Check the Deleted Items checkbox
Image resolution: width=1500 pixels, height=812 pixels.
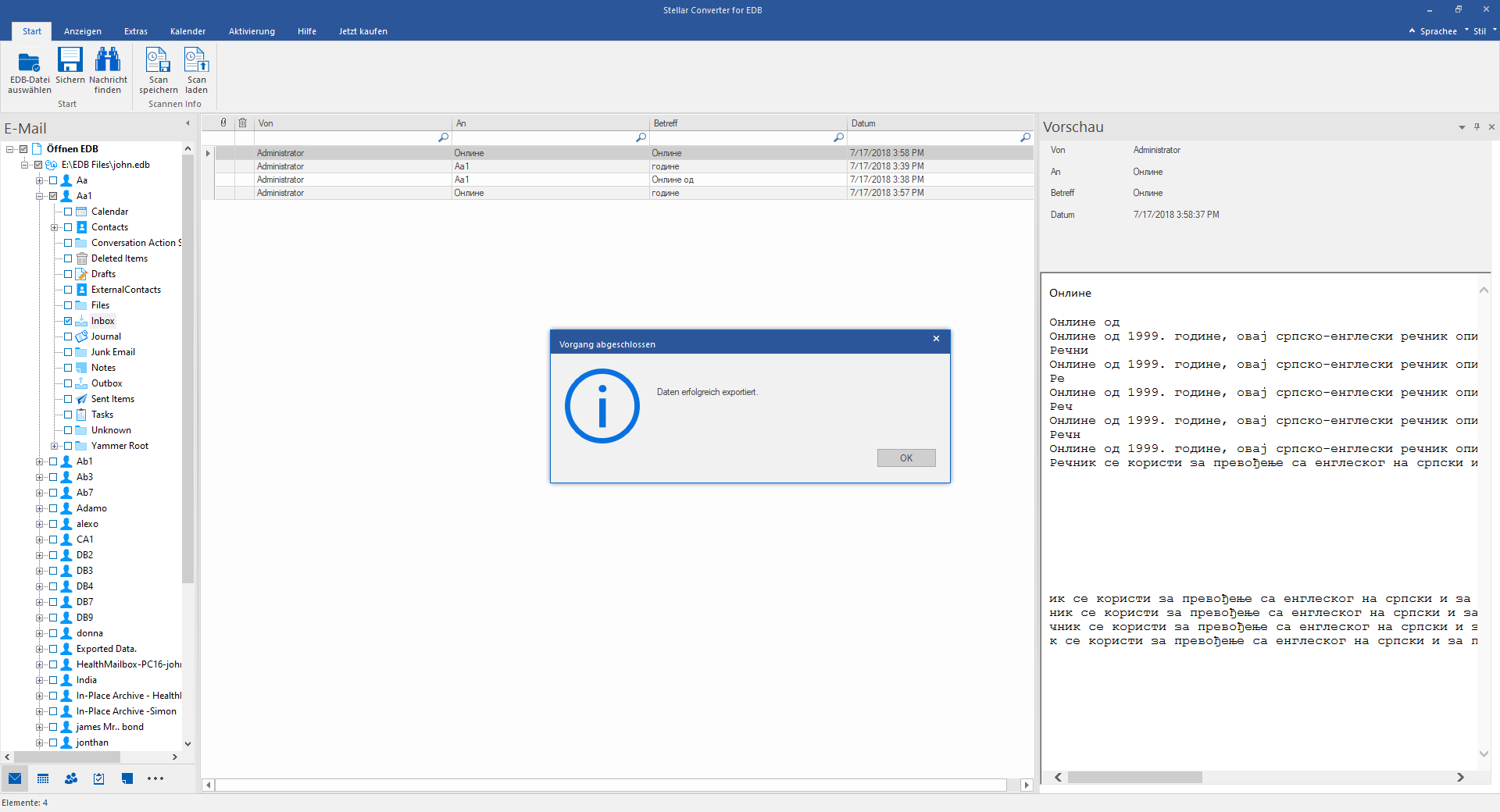[x=68, y=258]
